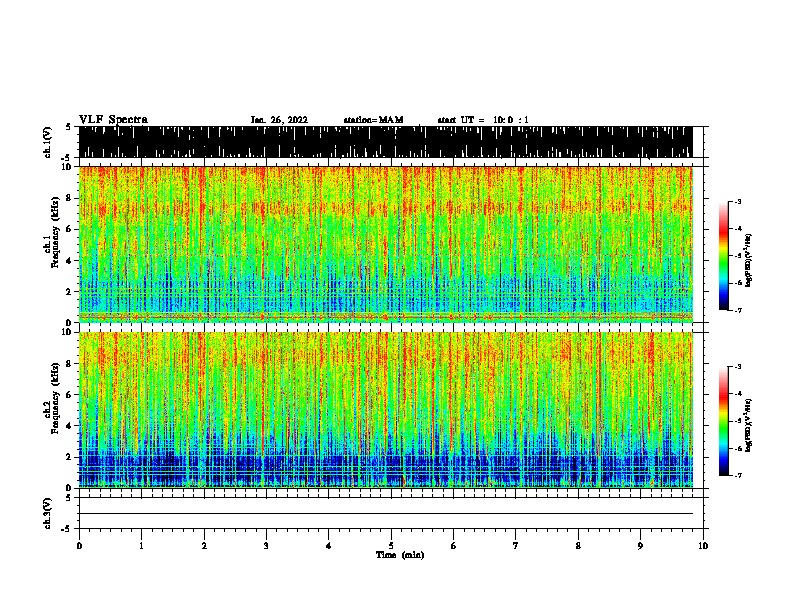Click the "-5" tick on ch.3(V) axis
Screen dimensions: 792x612
[67, 529]
